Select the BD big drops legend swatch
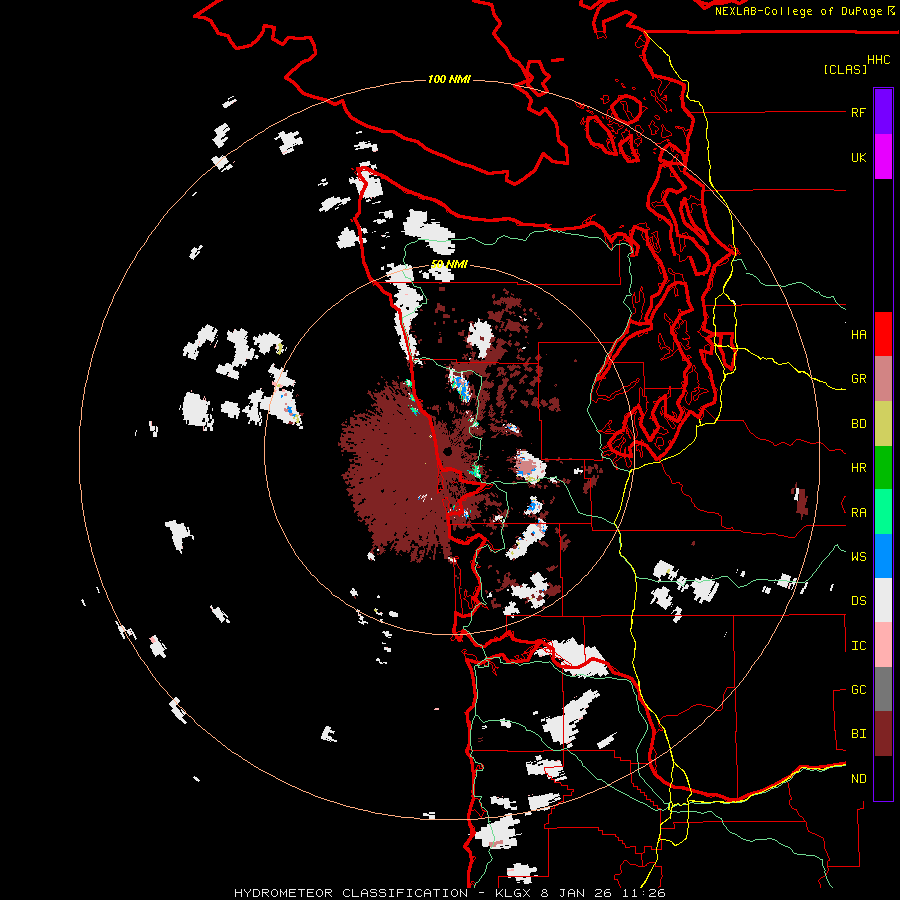Image resolution: width=900 pixels, height=900 pixels. click(x=883, y=424)
